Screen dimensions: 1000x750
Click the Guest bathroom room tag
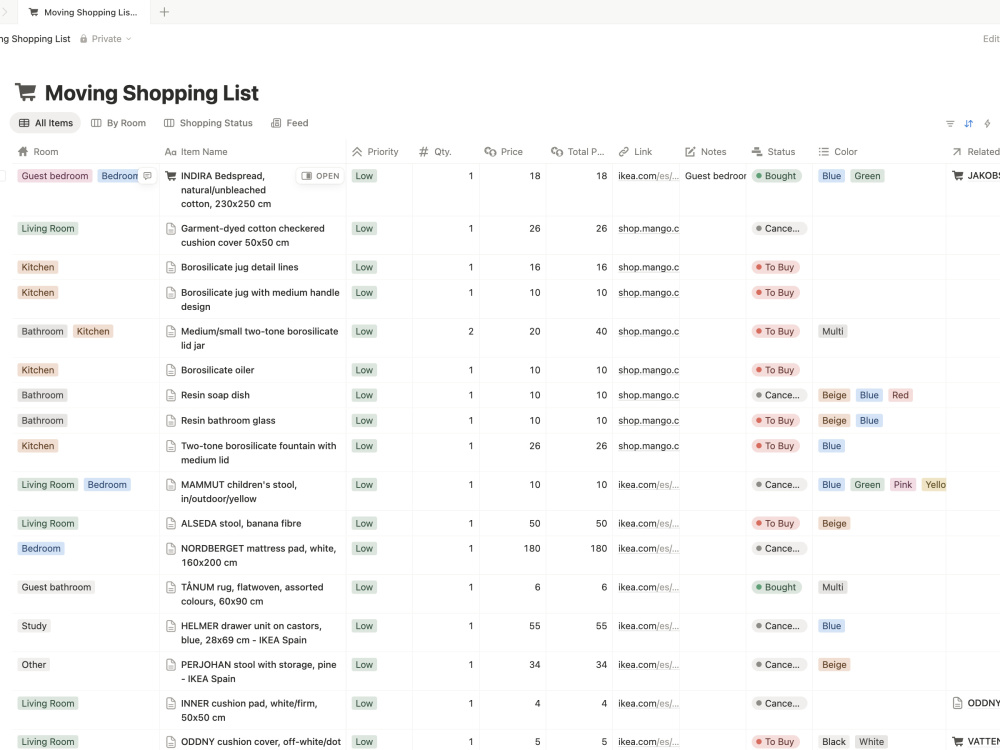pos(56,587)
